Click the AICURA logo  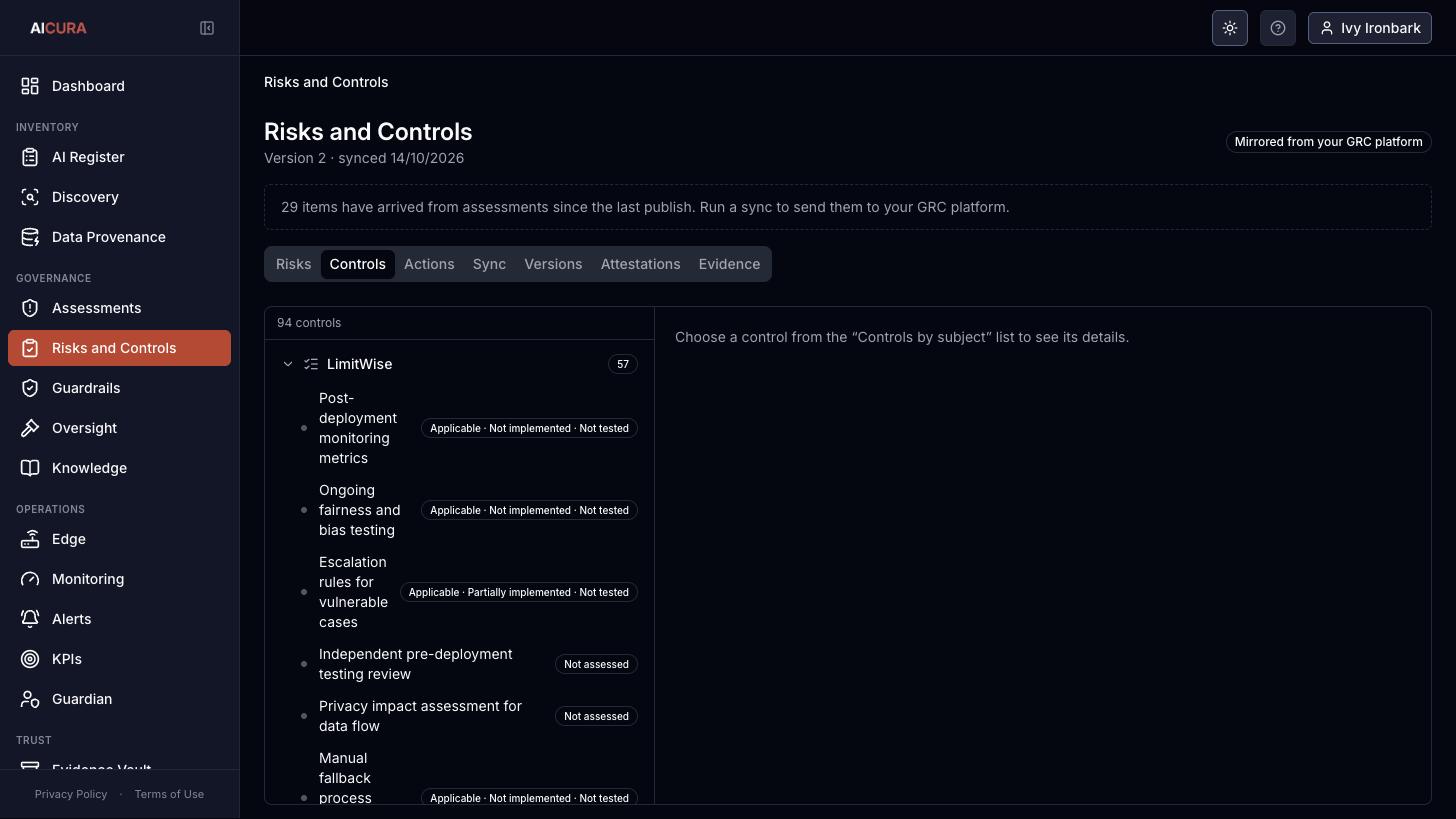click(x=58, y=28)
